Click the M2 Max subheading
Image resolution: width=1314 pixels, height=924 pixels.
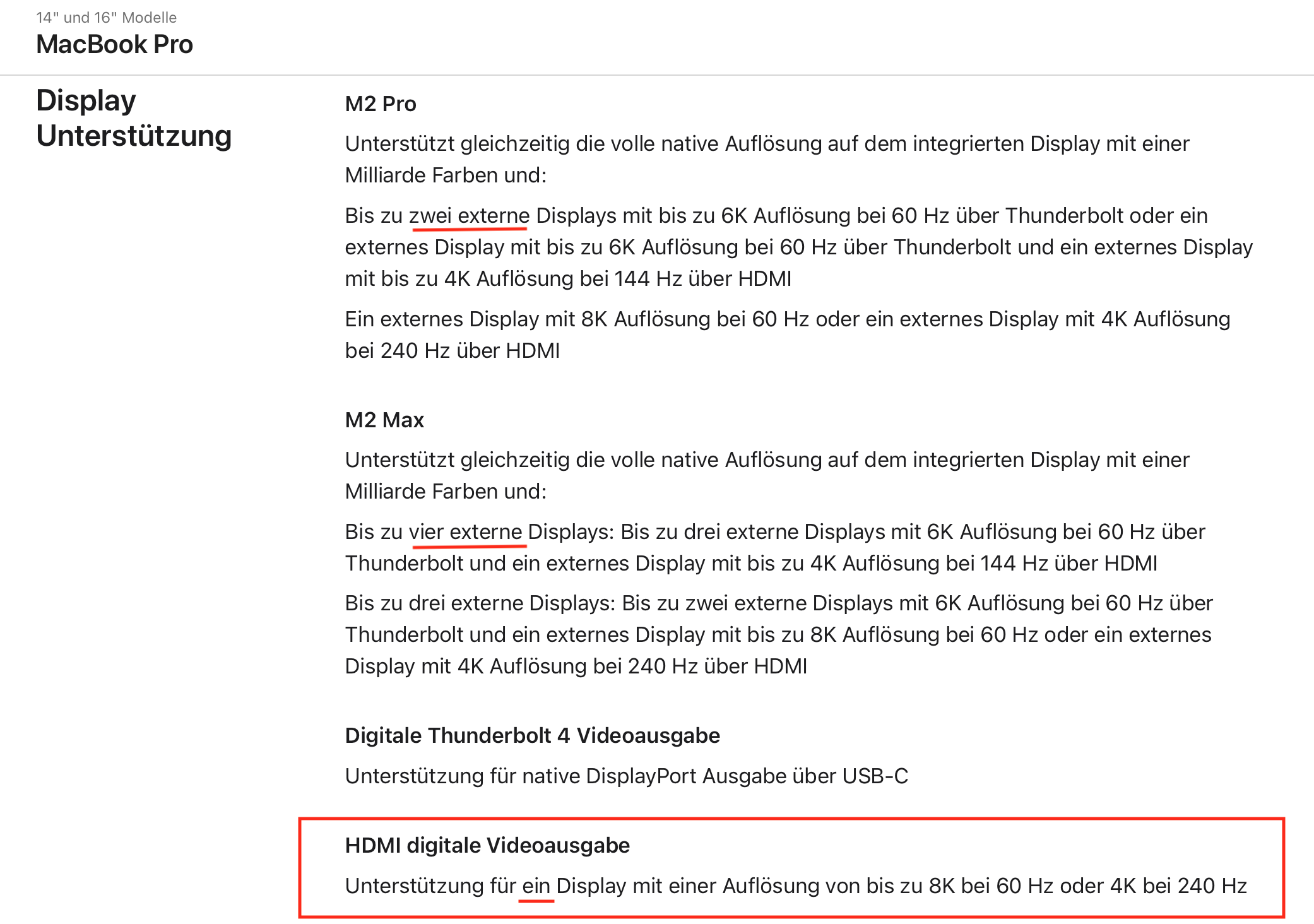coord(384,420)
